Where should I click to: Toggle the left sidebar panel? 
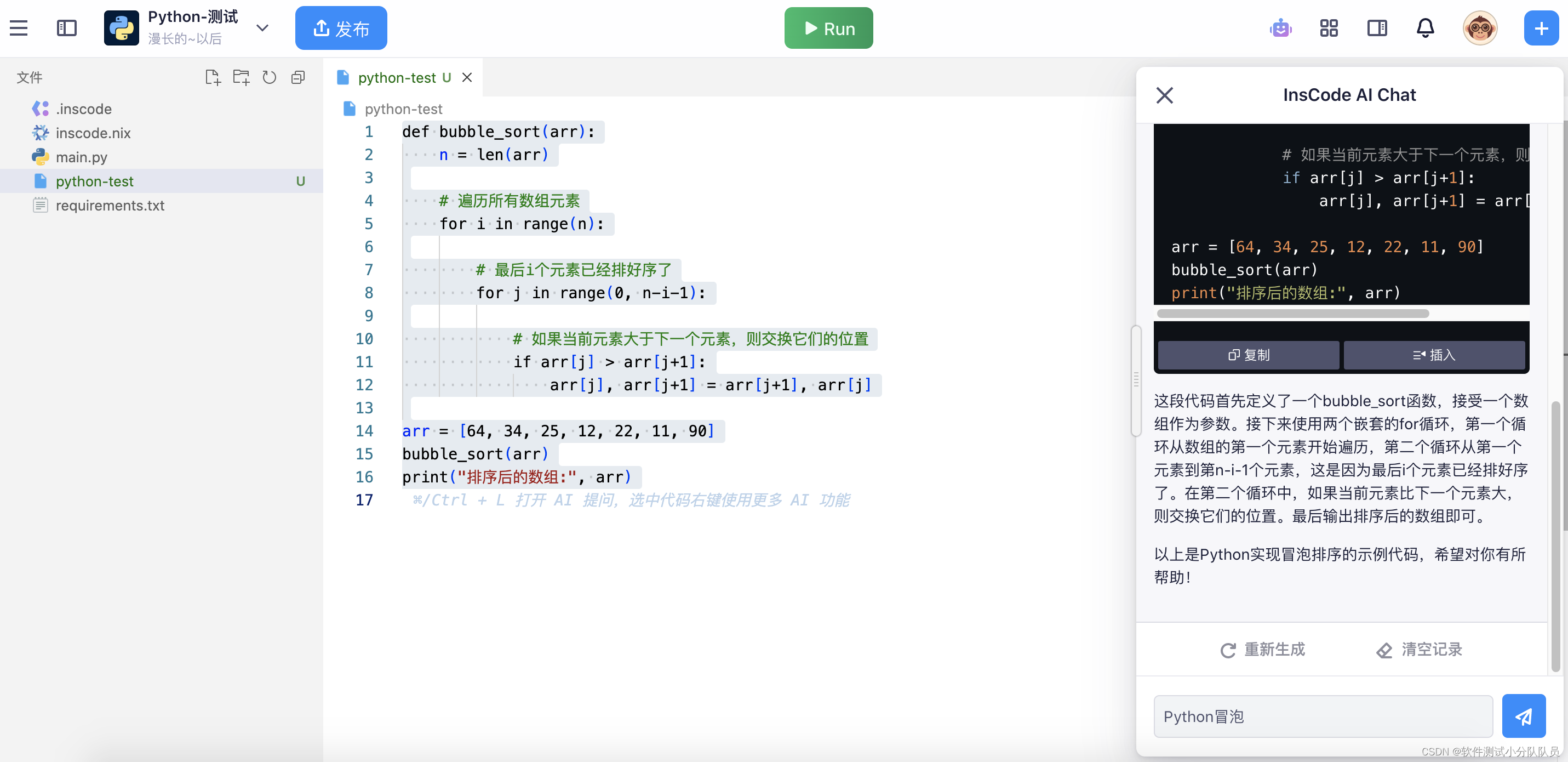click(66, 28)
